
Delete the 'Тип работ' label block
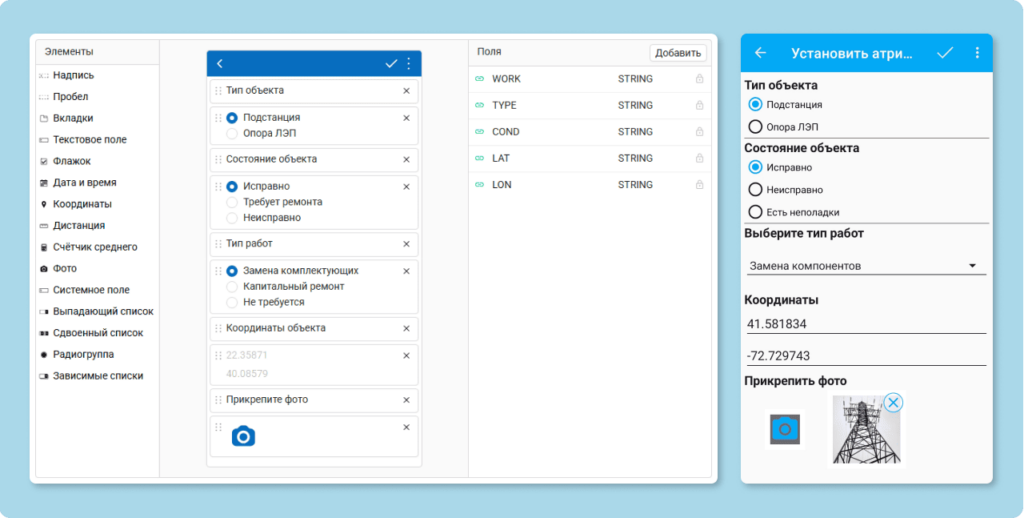coord(406,243)
